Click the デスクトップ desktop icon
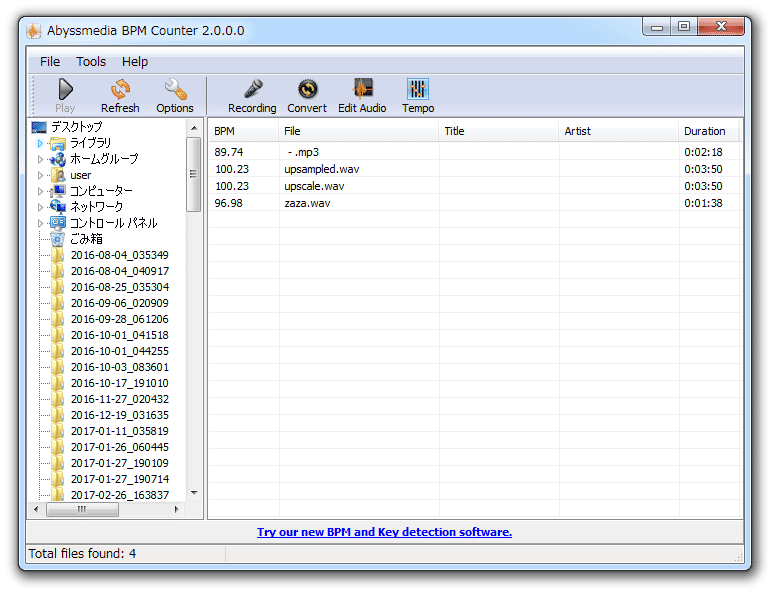 pos(39,128)
